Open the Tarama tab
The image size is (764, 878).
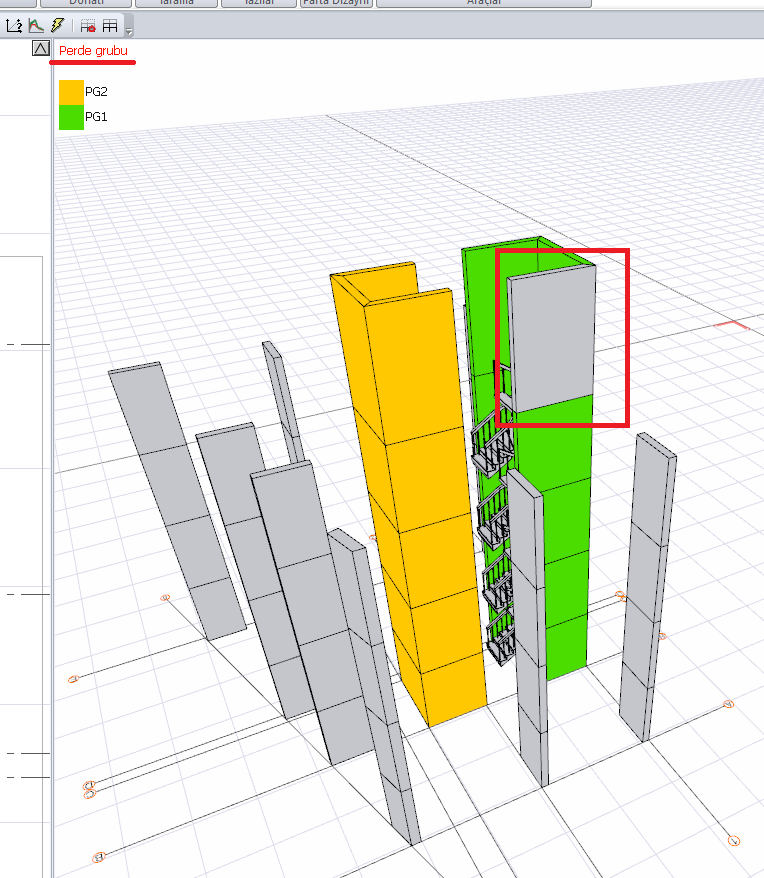(176, 3)
